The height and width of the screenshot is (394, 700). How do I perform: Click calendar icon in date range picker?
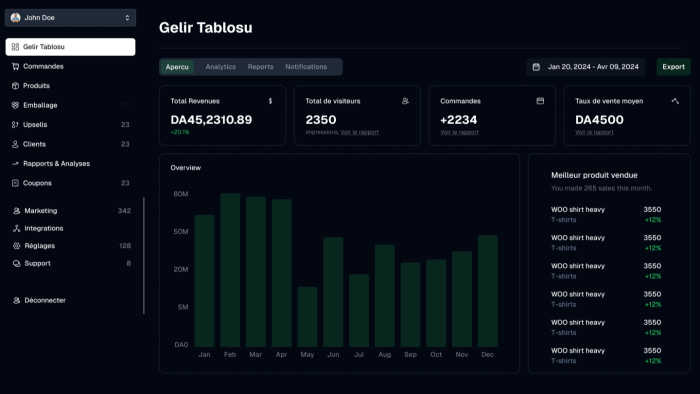tap(536, 67)
